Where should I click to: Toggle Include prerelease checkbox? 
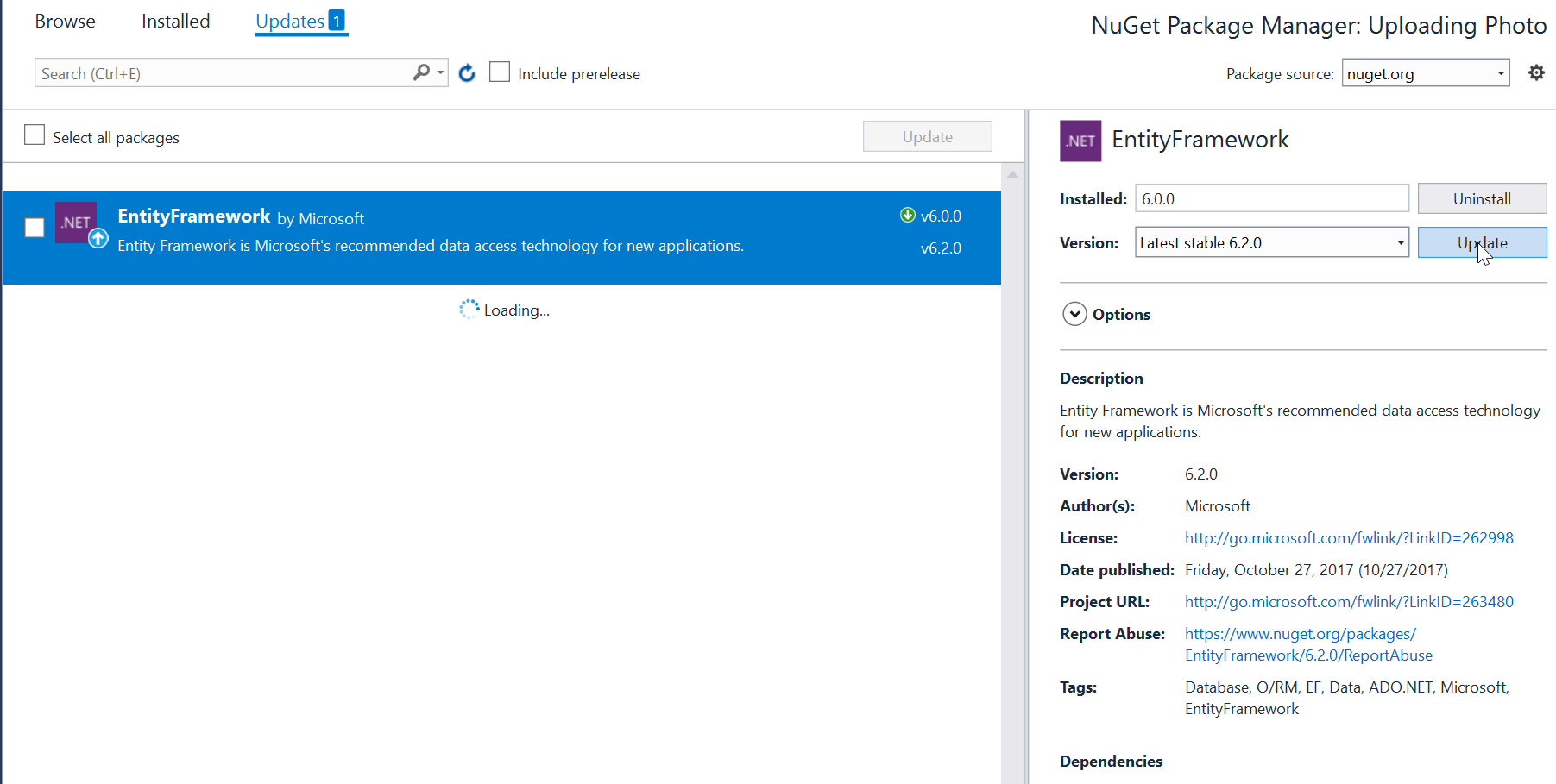pos(500,72)
